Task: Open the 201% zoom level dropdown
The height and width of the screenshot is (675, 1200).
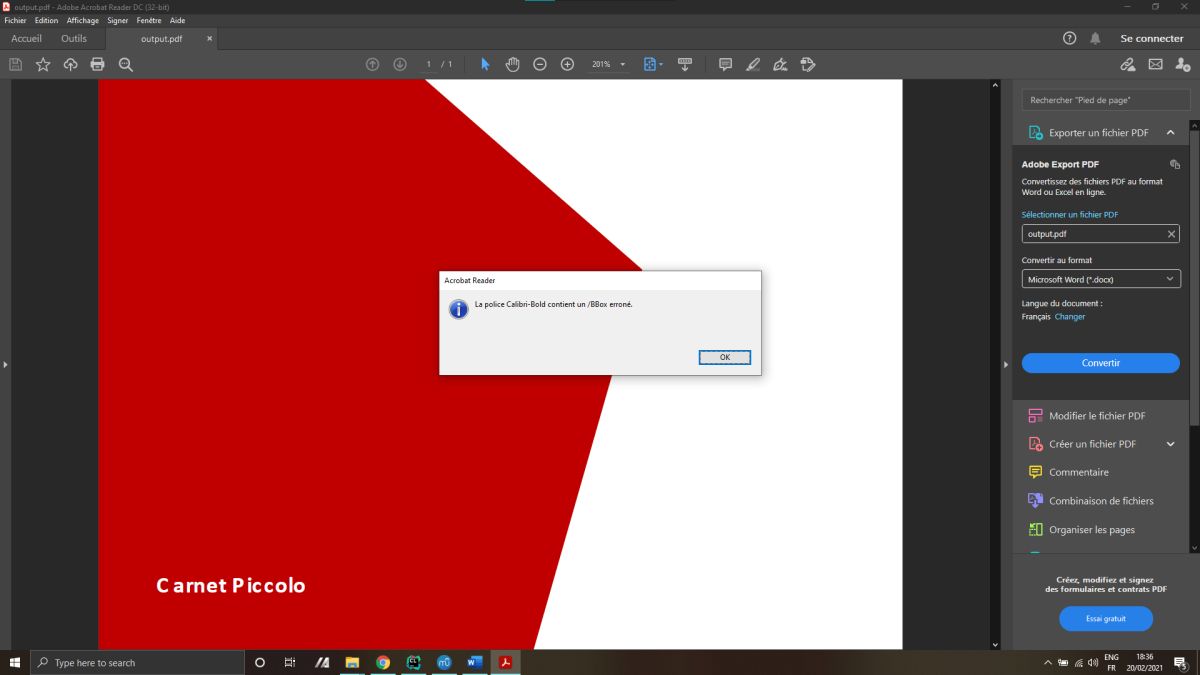Action: tap(609, 64)
